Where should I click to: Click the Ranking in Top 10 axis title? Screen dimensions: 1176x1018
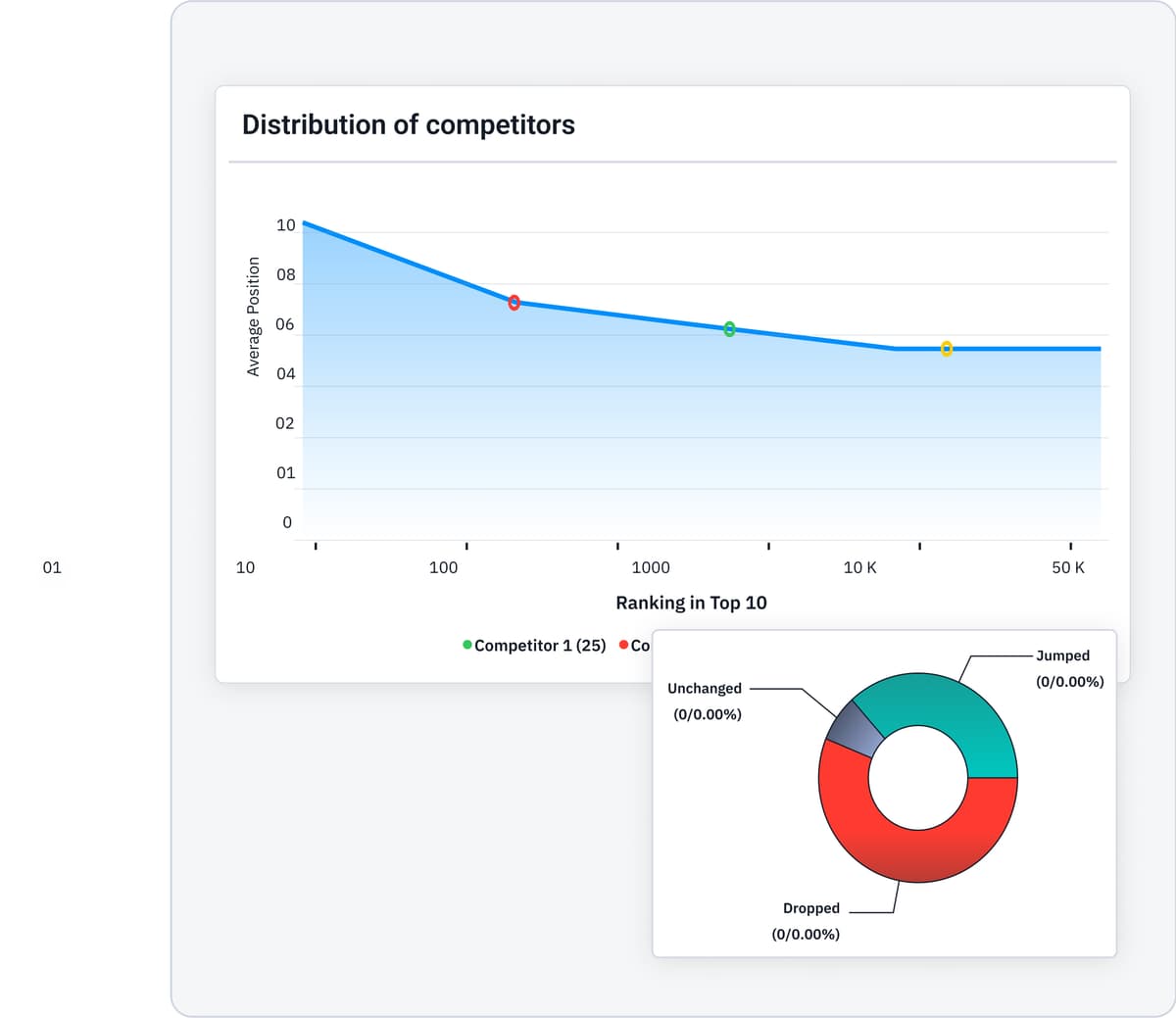[x=691, y=603]
